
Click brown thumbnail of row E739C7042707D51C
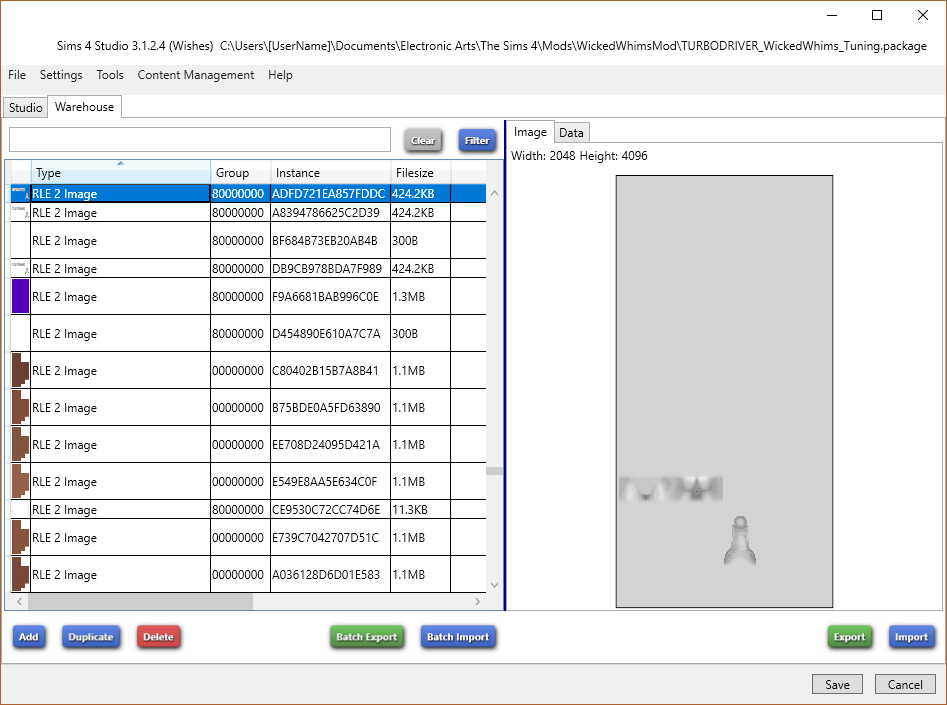[x=21, y=537]
